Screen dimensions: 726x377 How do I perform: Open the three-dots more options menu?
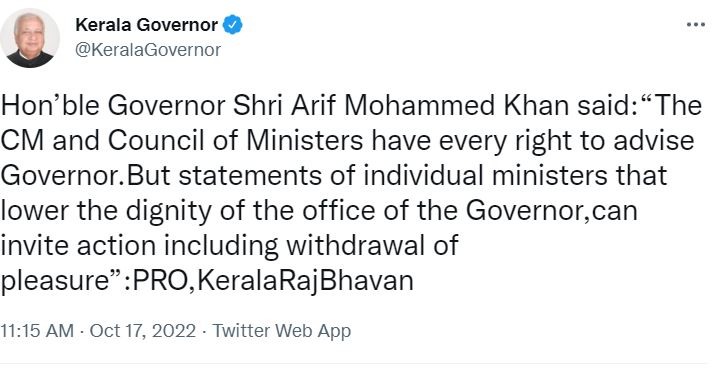[695, 25]
